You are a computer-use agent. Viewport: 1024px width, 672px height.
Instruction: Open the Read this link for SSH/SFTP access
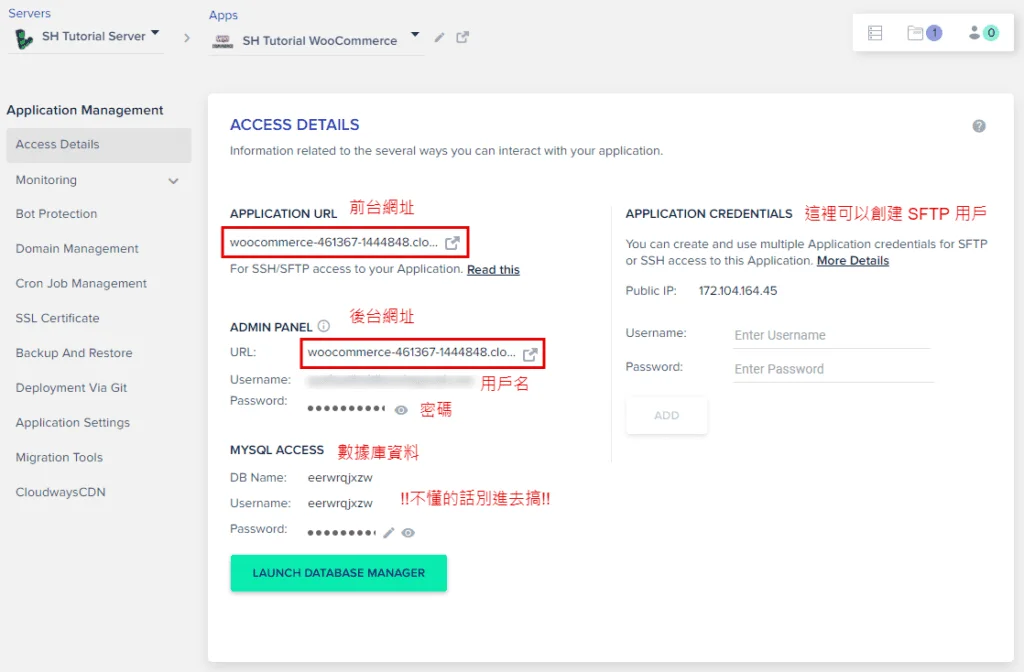pos(492,269)
